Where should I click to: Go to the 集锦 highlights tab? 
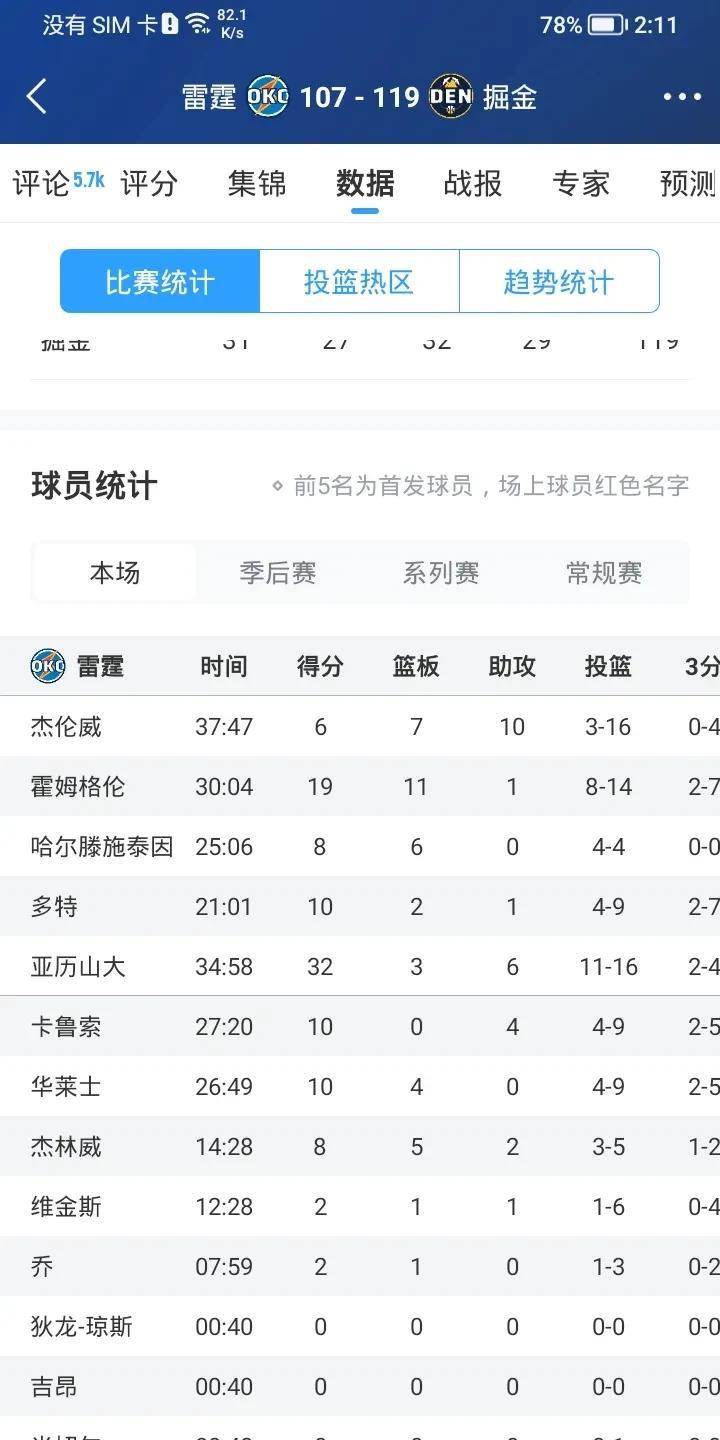pos(257,184)
